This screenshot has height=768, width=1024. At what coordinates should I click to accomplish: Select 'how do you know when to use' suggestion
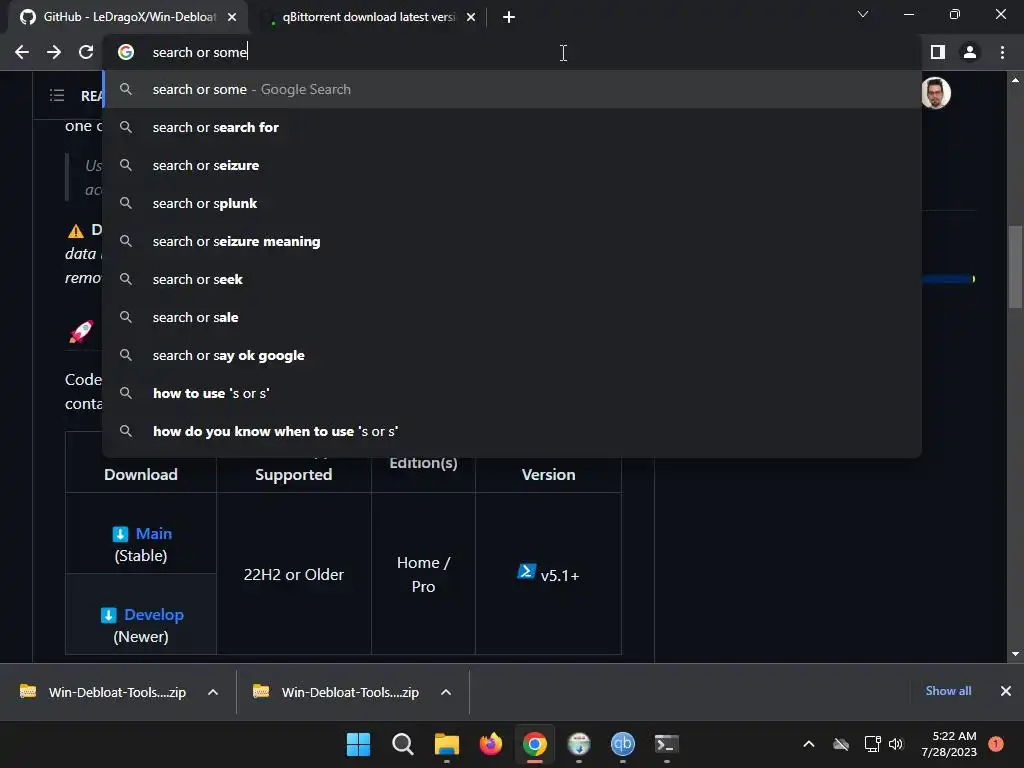click(x=512, y=431)
